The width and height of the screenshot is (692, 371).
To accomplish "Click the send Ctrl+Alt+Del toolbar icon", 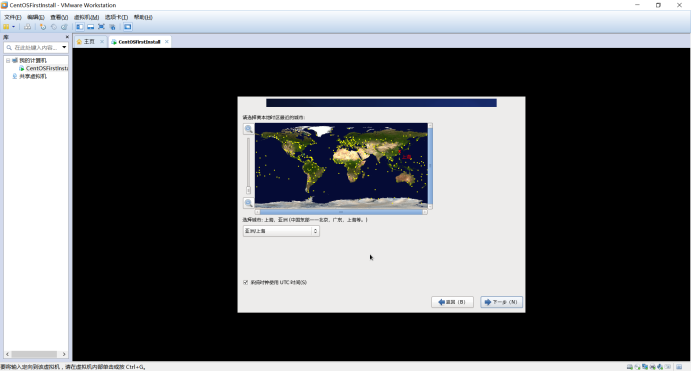I will [x=27, y=27].
